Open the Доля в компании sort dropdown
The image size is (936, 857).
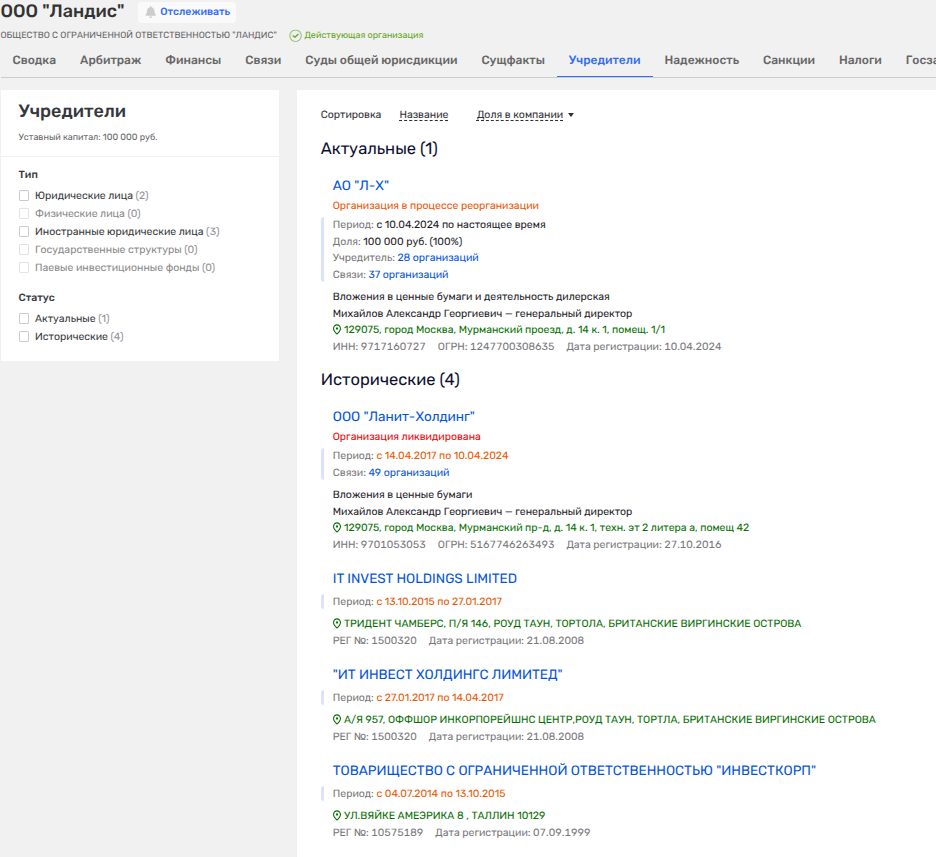525,115
